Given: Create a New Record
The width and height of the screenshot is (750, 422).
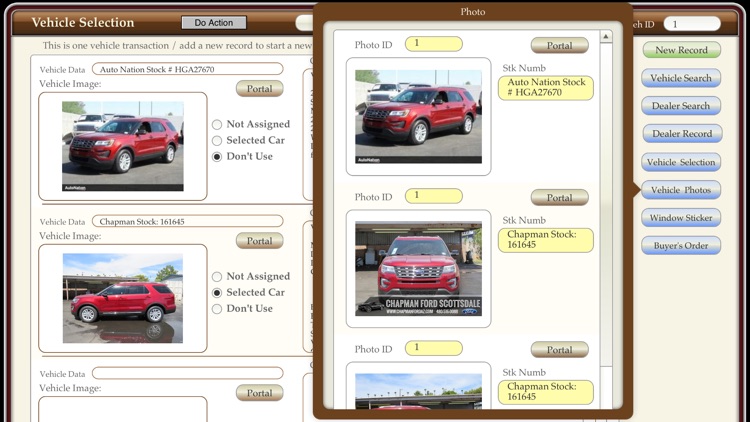Looking at the screenshot, I should click(681, 50).
